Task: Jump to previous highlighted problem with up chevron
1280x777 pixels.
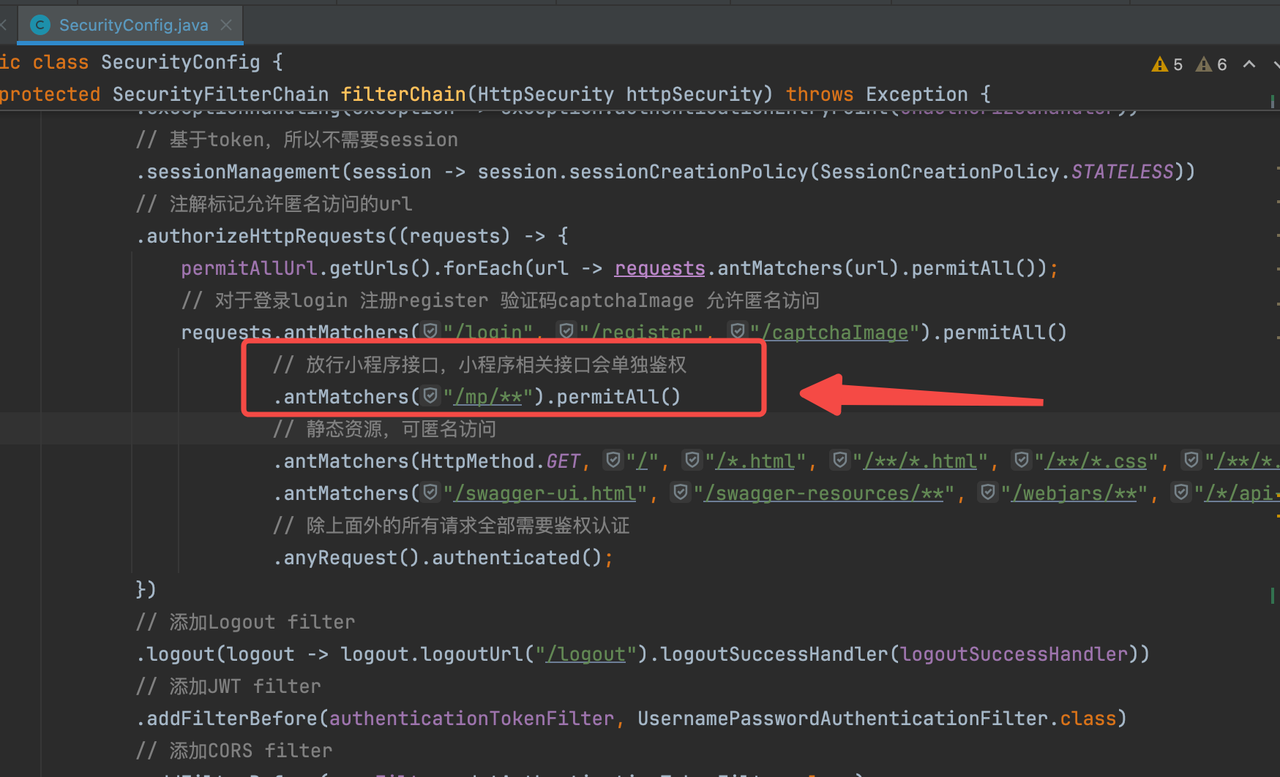Action: tap(1249, 64)
